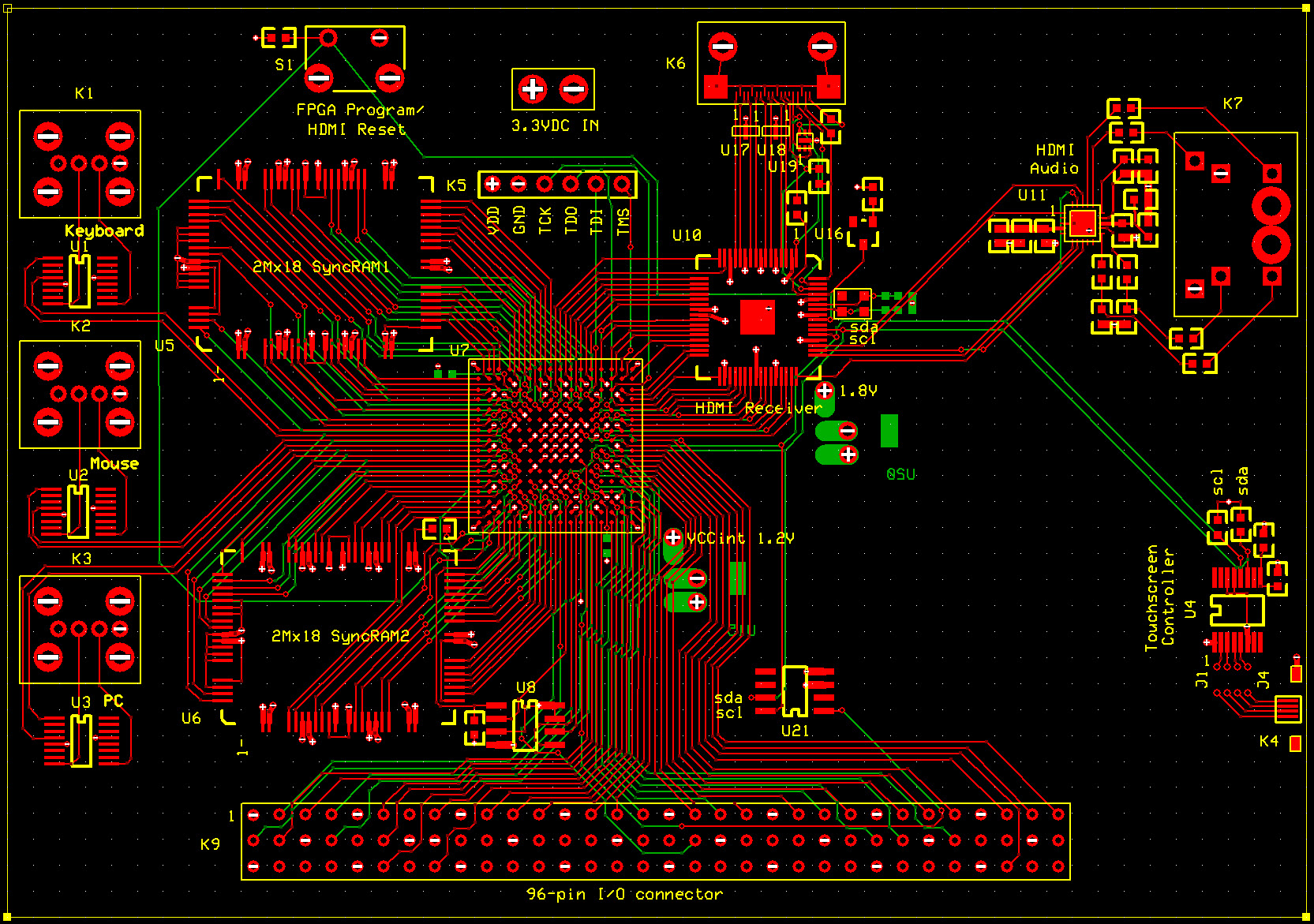Select the green OSU marking rectangle
1314x924 pixels.
click(889, 431)
